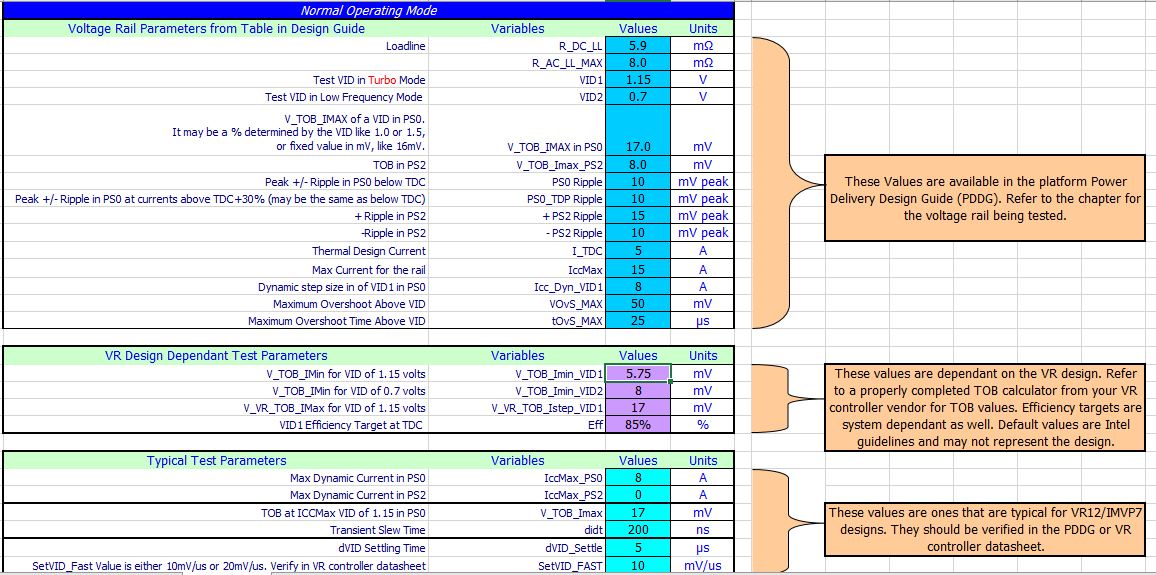Click the Normal Operating Mode header

[369, 10]
